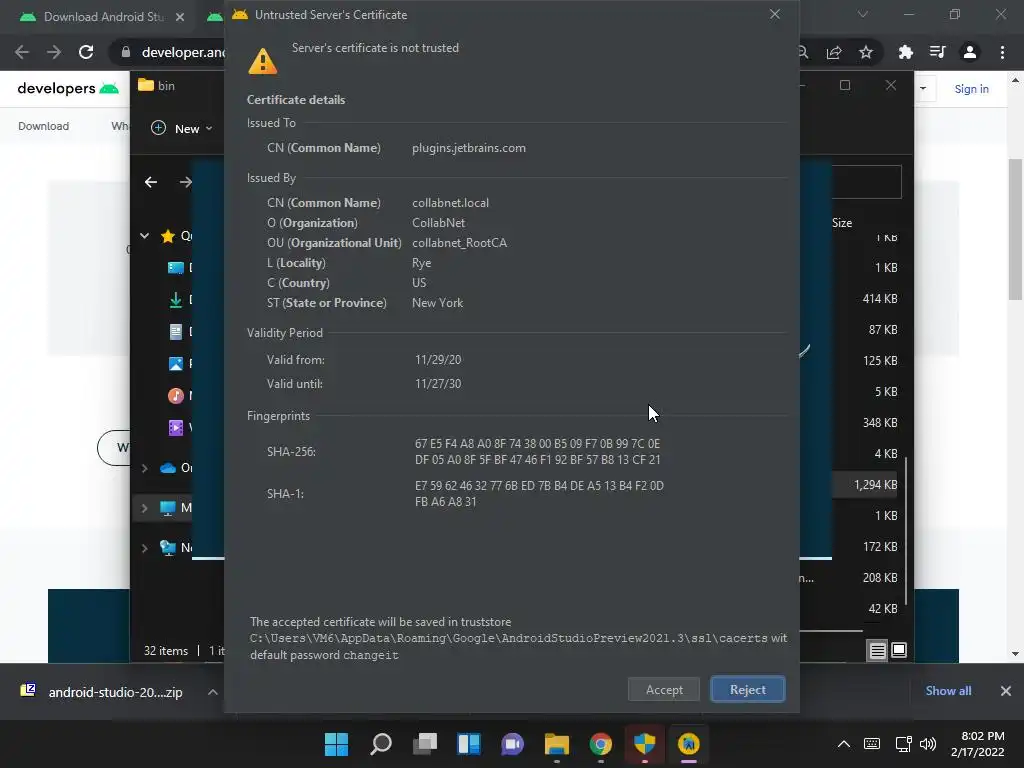Show all downloads

coord(948,691)
